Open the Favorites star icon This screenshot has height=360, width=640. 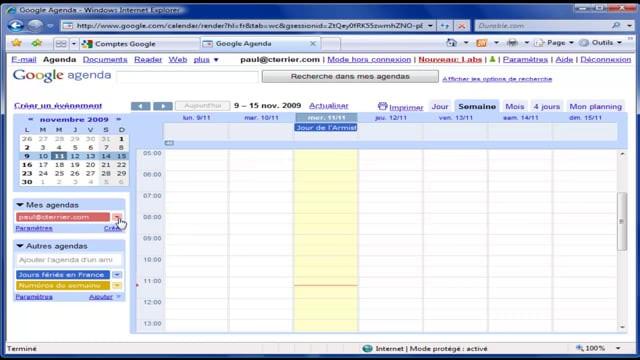16,43
